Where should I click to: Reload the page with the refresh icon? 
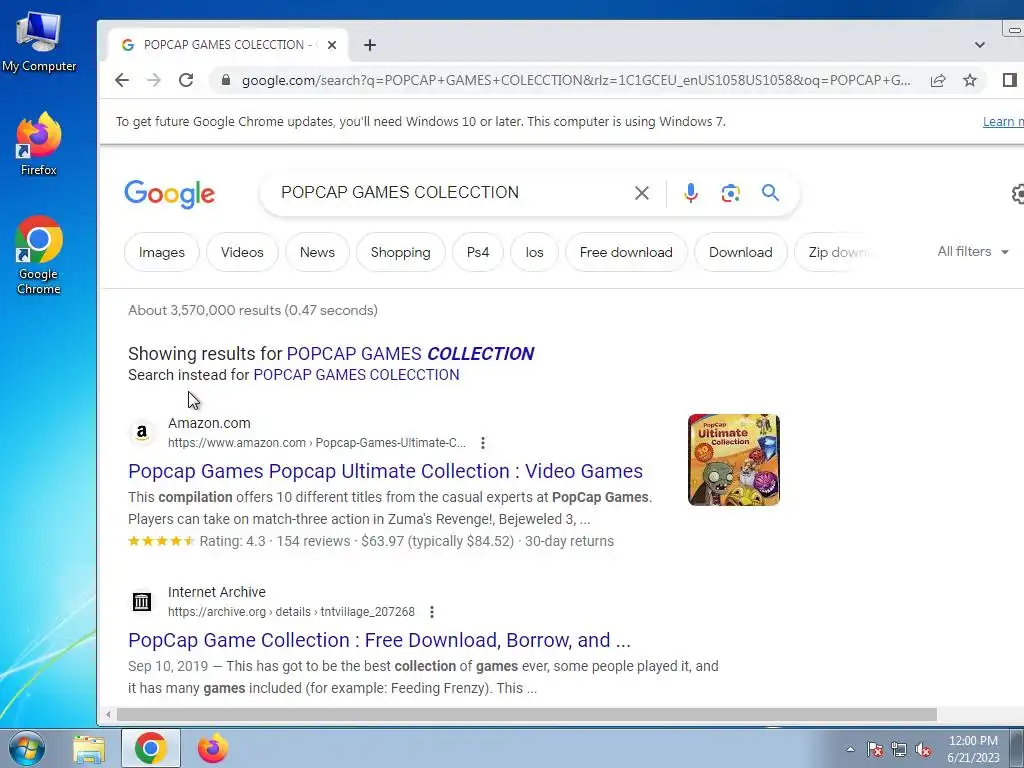(186, 80)
